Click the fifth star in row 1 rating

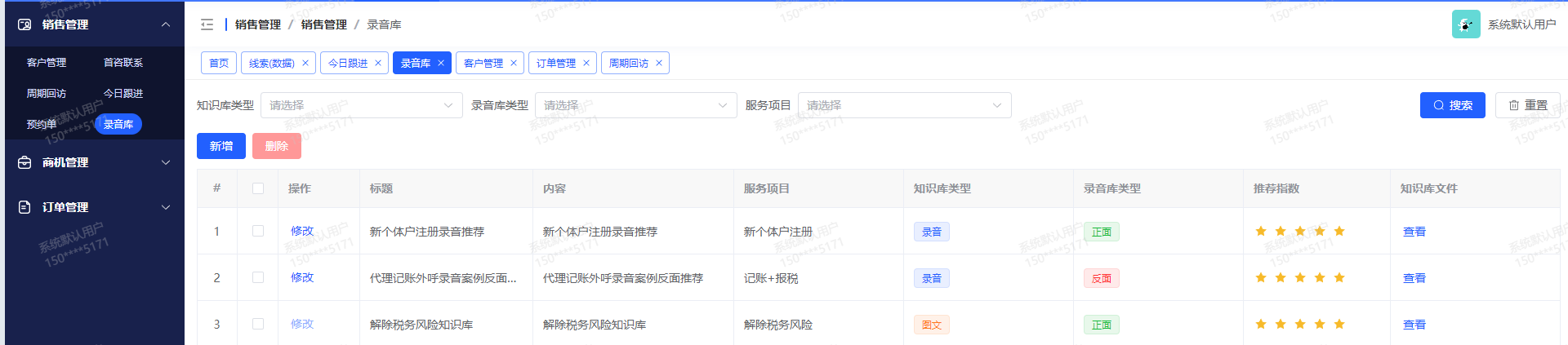point(1339,232)
